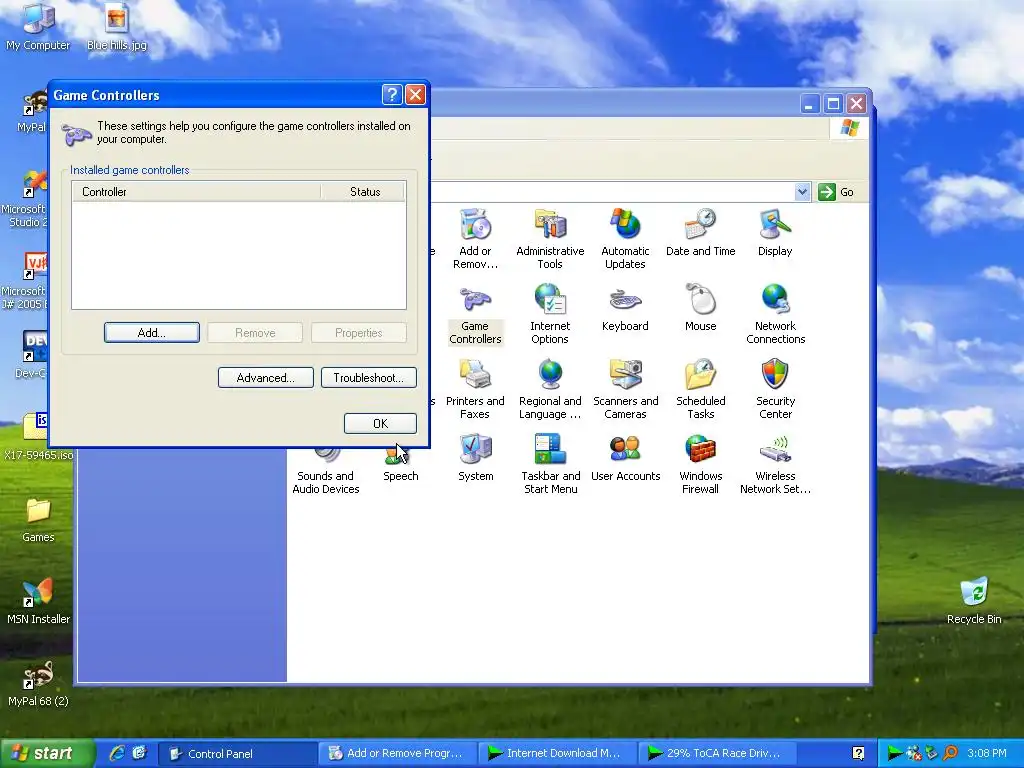Select Game Controllers icon in Control Panel
The width and height of the screenshot is (1024, 768).
[475, 313]
